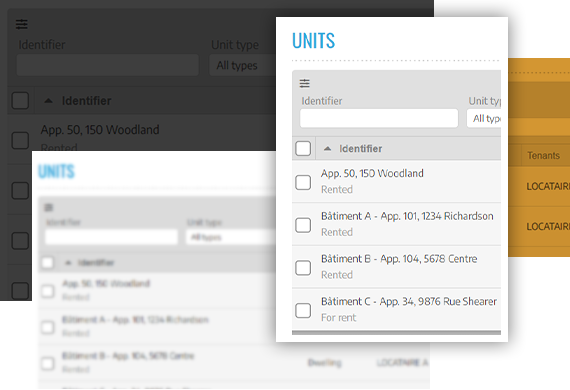Screen dimensions: 570x390
Task: Sort by Identifier column header in white panel
Action: click(x=361, y=149)
